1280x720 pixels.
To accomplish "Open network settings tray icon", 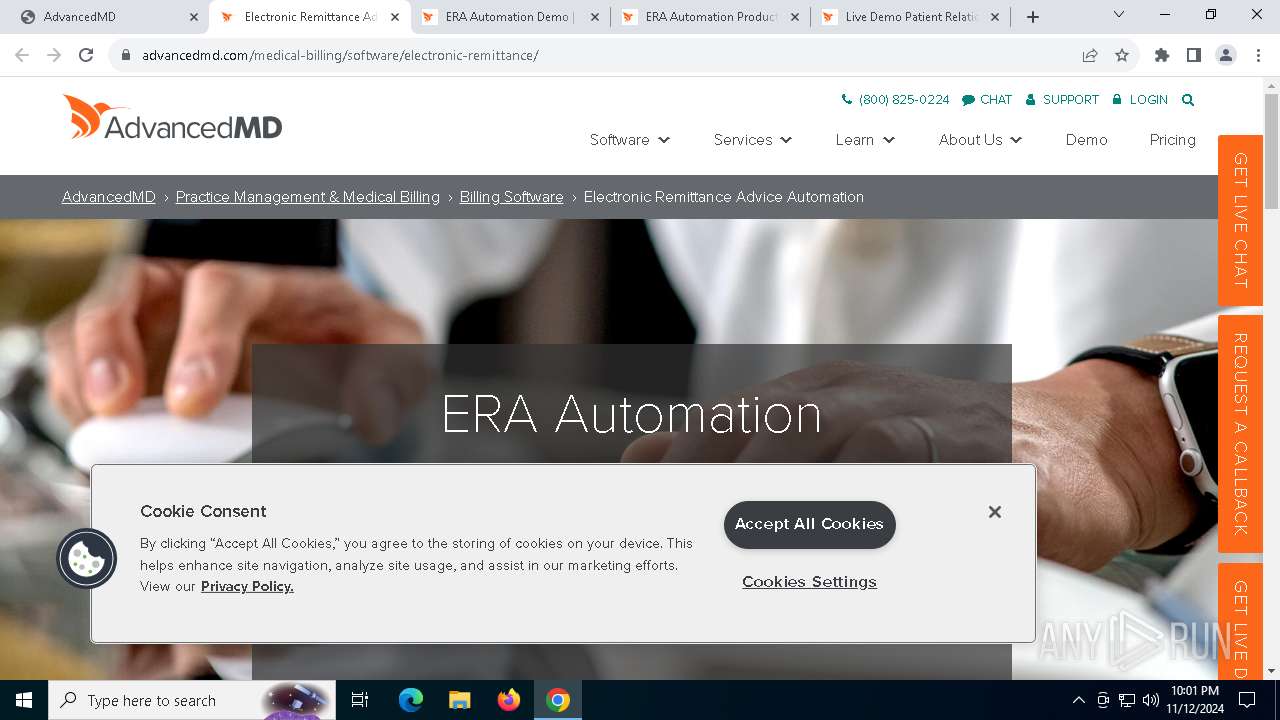I will tap(1127, 700).
